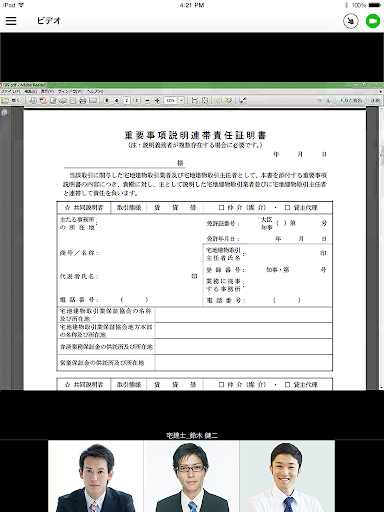384x512 pixels.
Task: Go to next page with down arrow
Action: [117, 100]
